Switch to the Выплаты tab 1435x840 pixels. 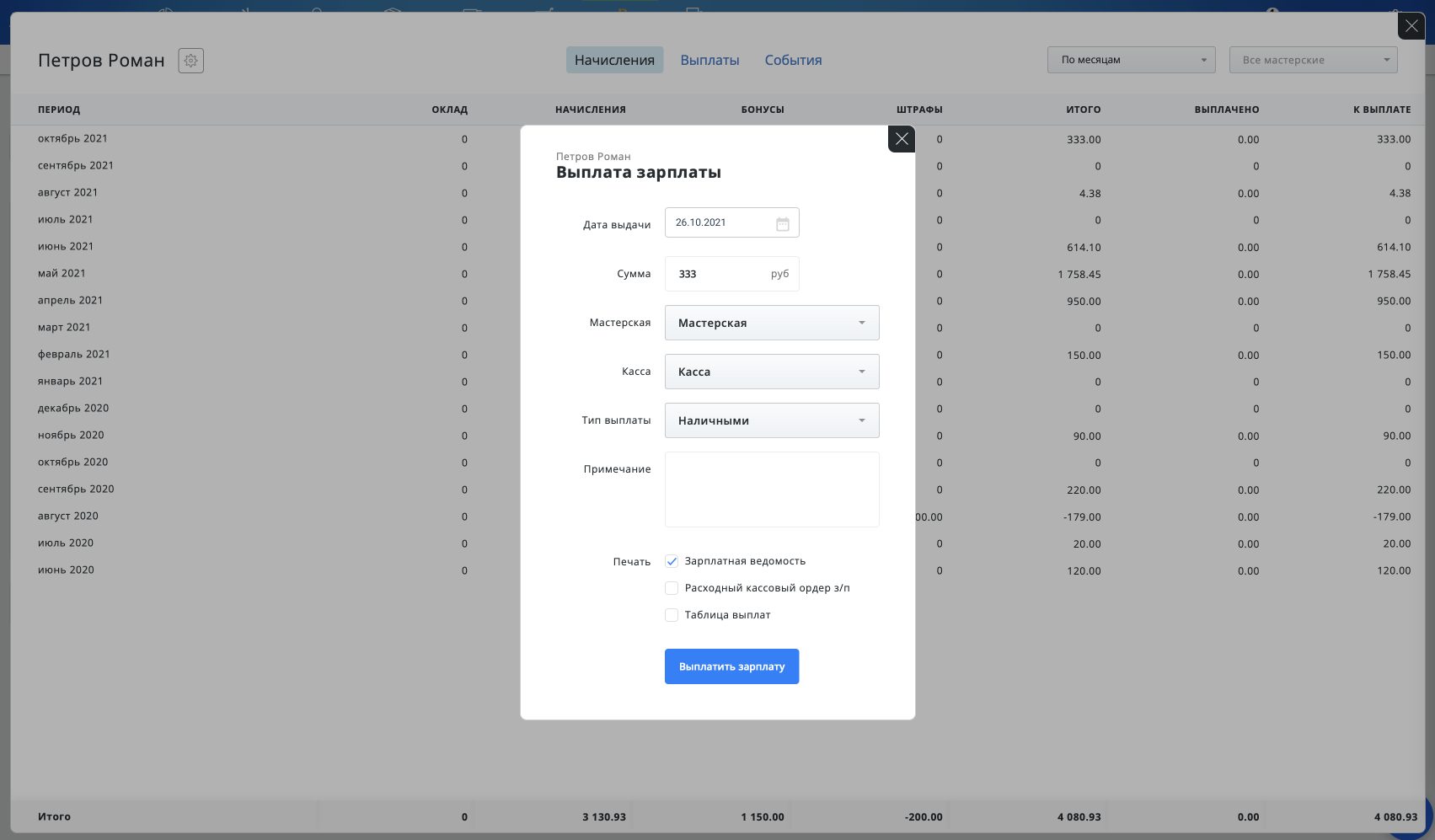tap(709, 60)
